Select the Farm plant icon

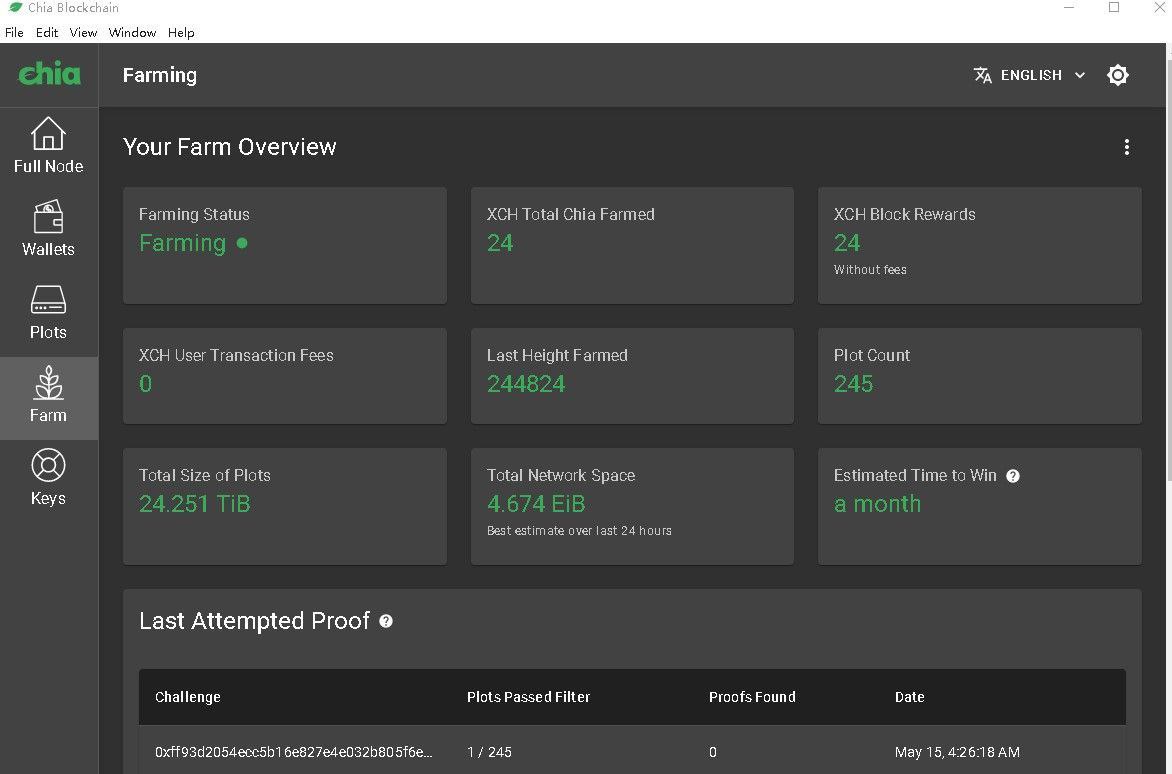(49, 383)
